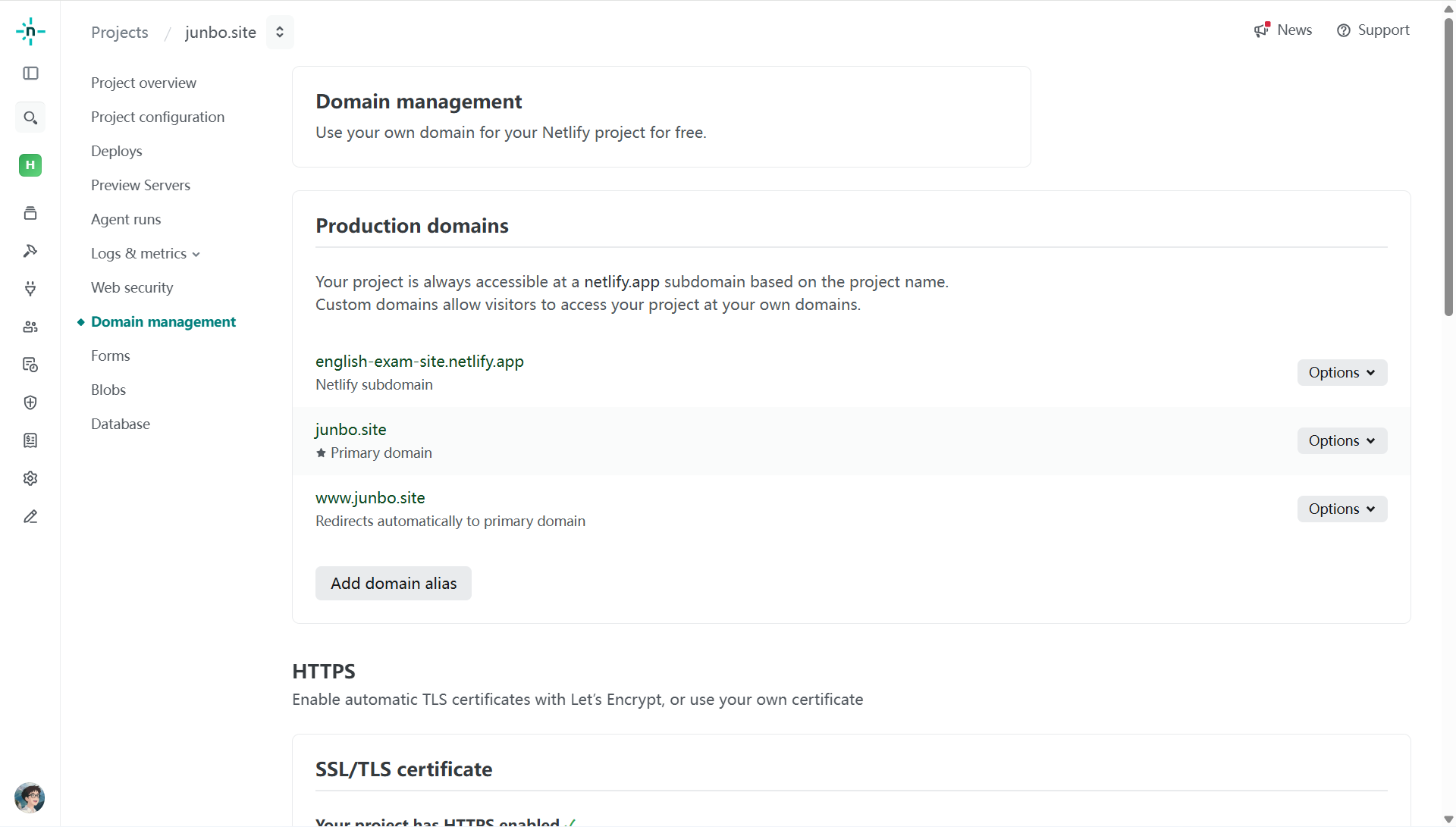Open Database section
Screen dimensions: 1456x827
pos(121,424)
